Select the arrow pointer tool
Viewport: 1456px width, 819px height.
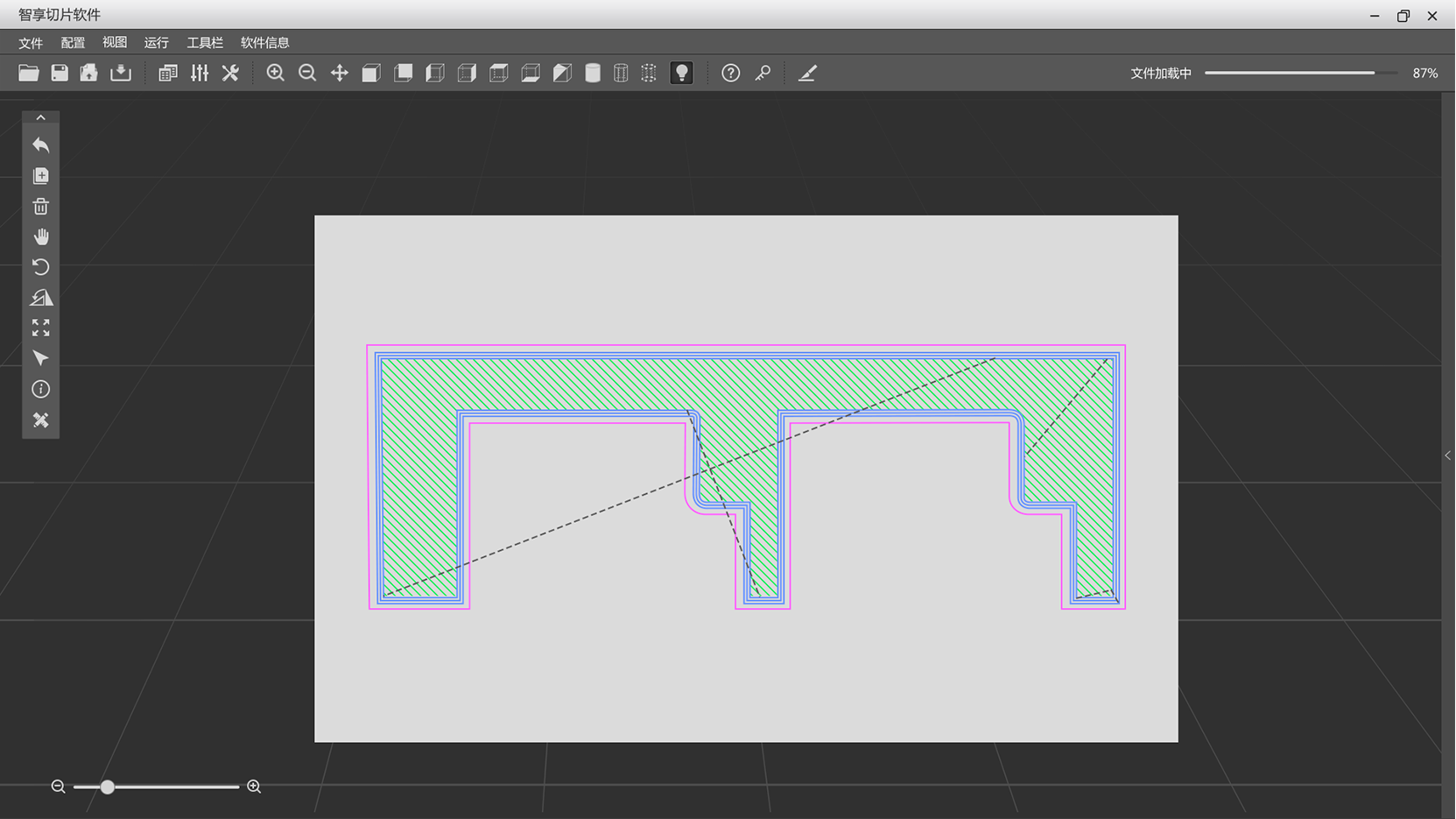pos(40,358)
